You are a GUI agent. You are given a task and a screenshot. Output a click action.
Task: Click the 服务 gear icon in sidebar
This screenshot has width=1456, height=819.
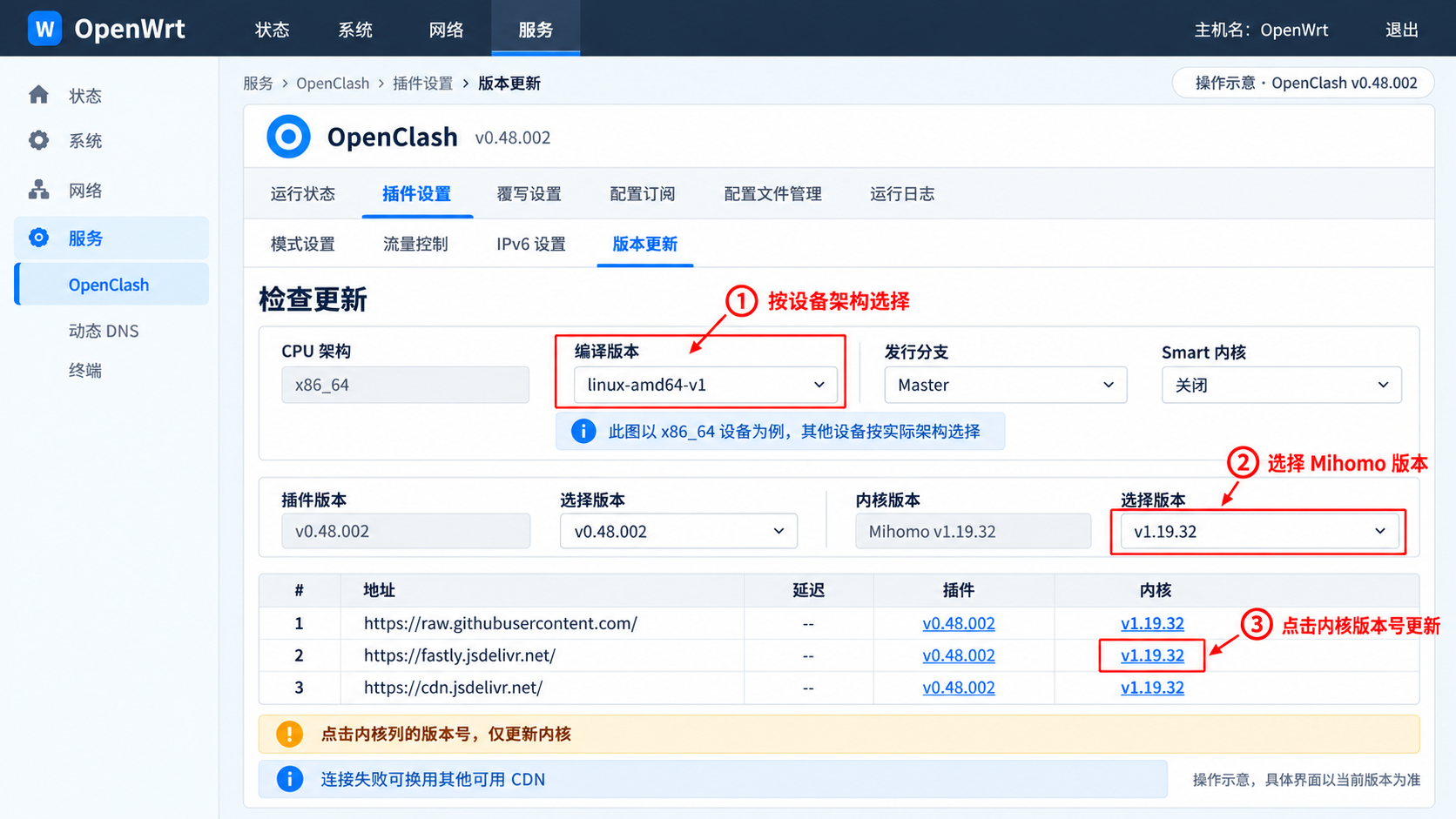(38, 238)
